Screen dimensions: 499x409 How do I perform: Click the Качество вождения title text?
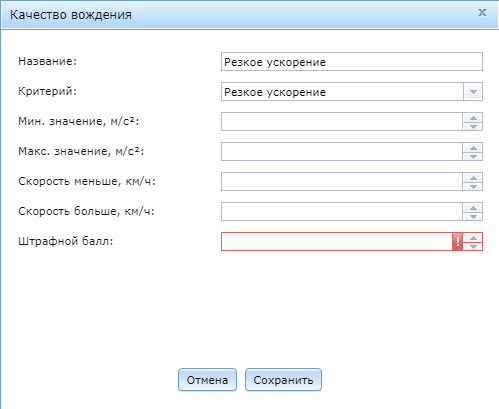click(x=71, y=15)
